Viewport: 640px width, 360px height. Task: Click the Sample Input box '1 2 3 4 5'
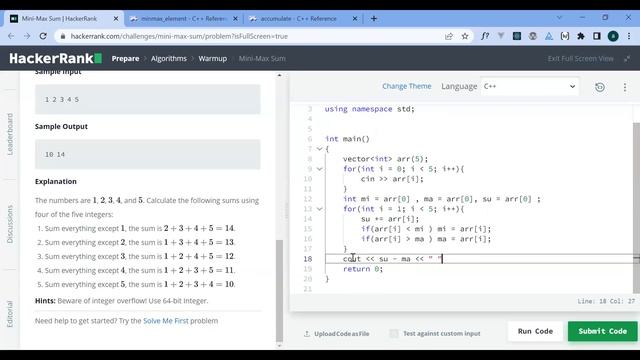[147, 99]
